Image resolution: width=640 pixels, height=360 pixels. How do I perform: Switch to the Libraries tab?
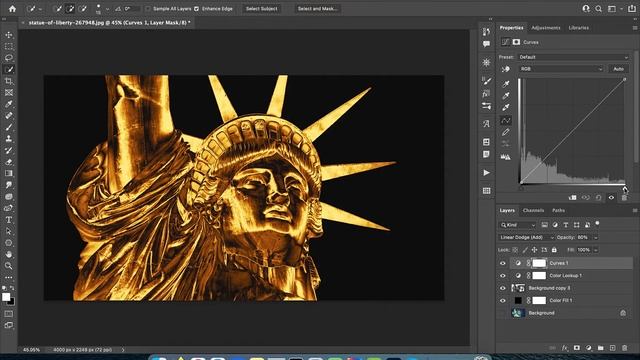578,28
